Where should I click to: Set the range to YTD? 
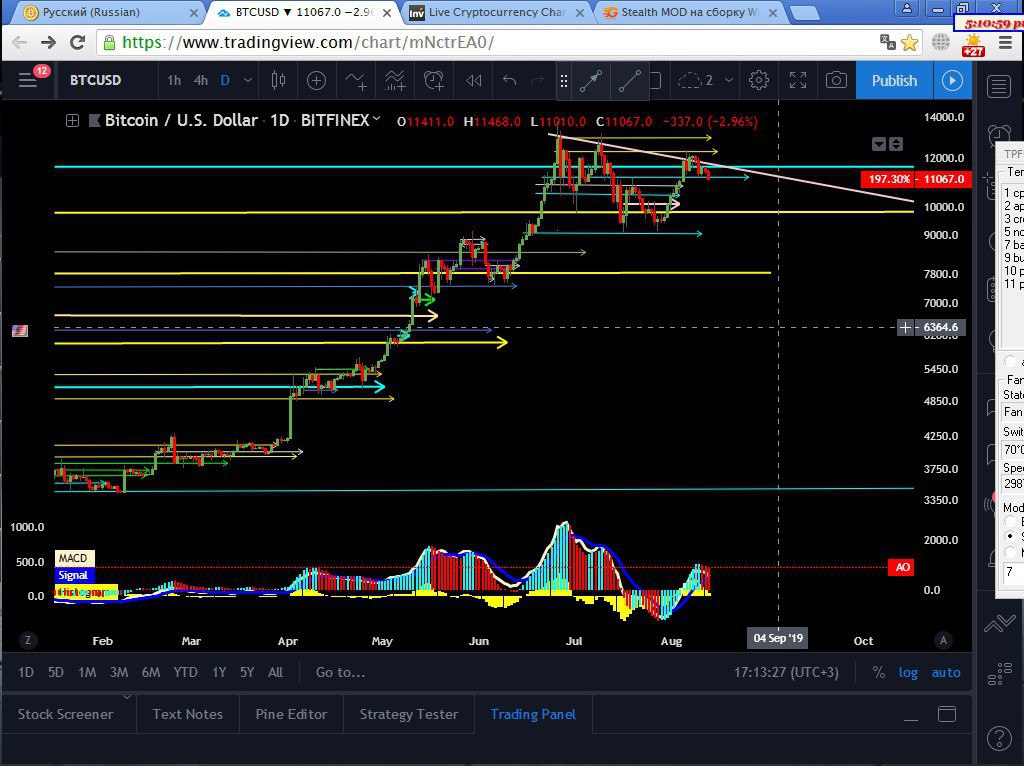coord(185,672)
